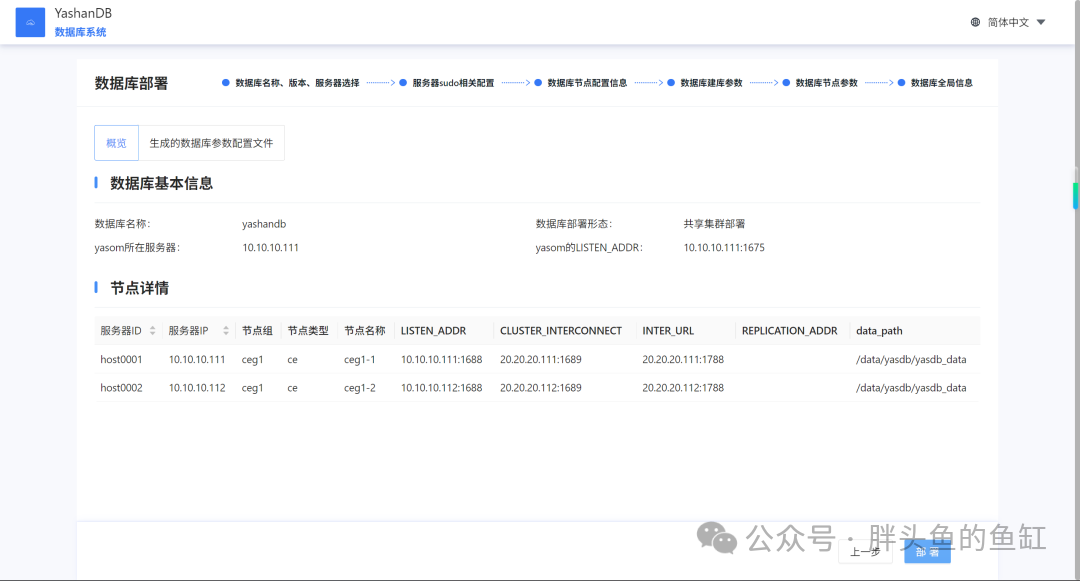The image size is (1080, 581).
Task: Go to step 数据库全局信息
Action: 935,83
